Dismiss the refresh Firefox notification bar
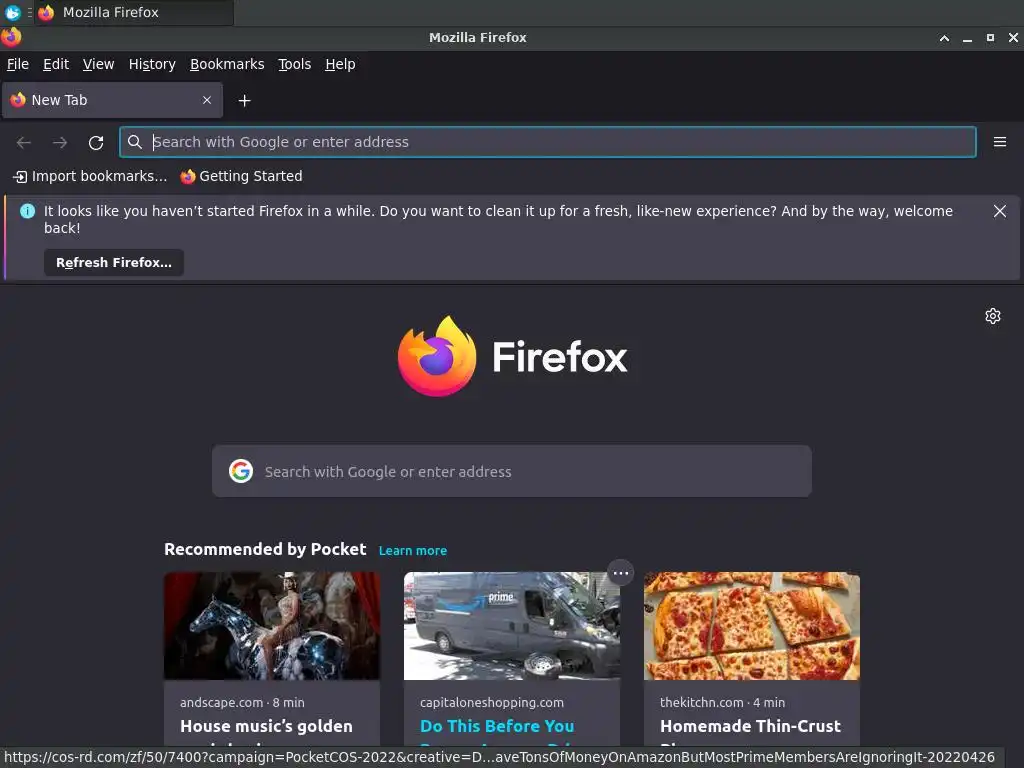 click(999, 211)
